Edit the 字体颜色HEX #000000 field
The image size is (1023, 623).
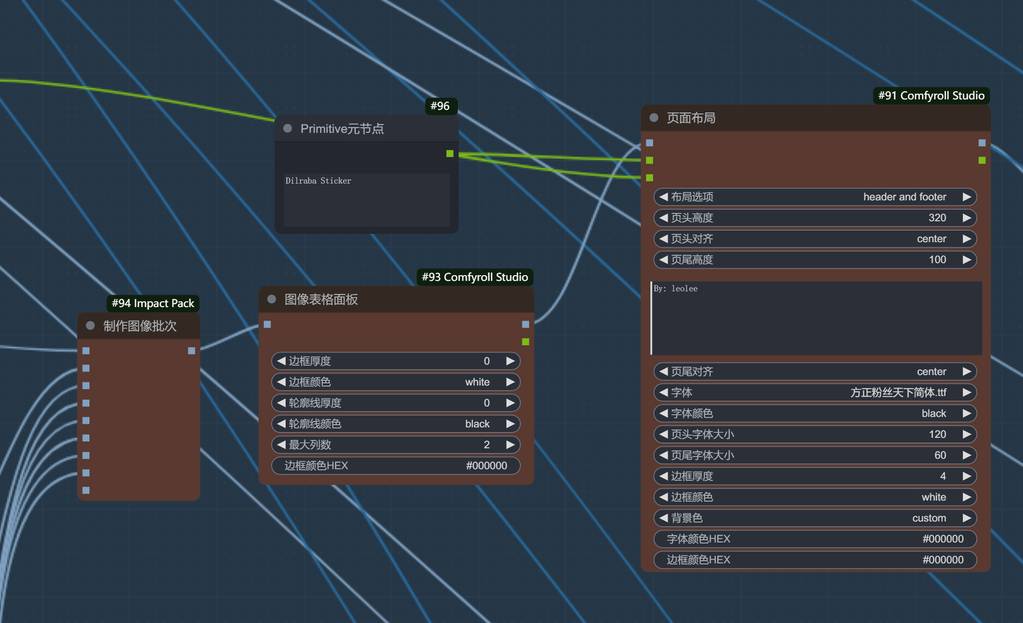point(815,539)
